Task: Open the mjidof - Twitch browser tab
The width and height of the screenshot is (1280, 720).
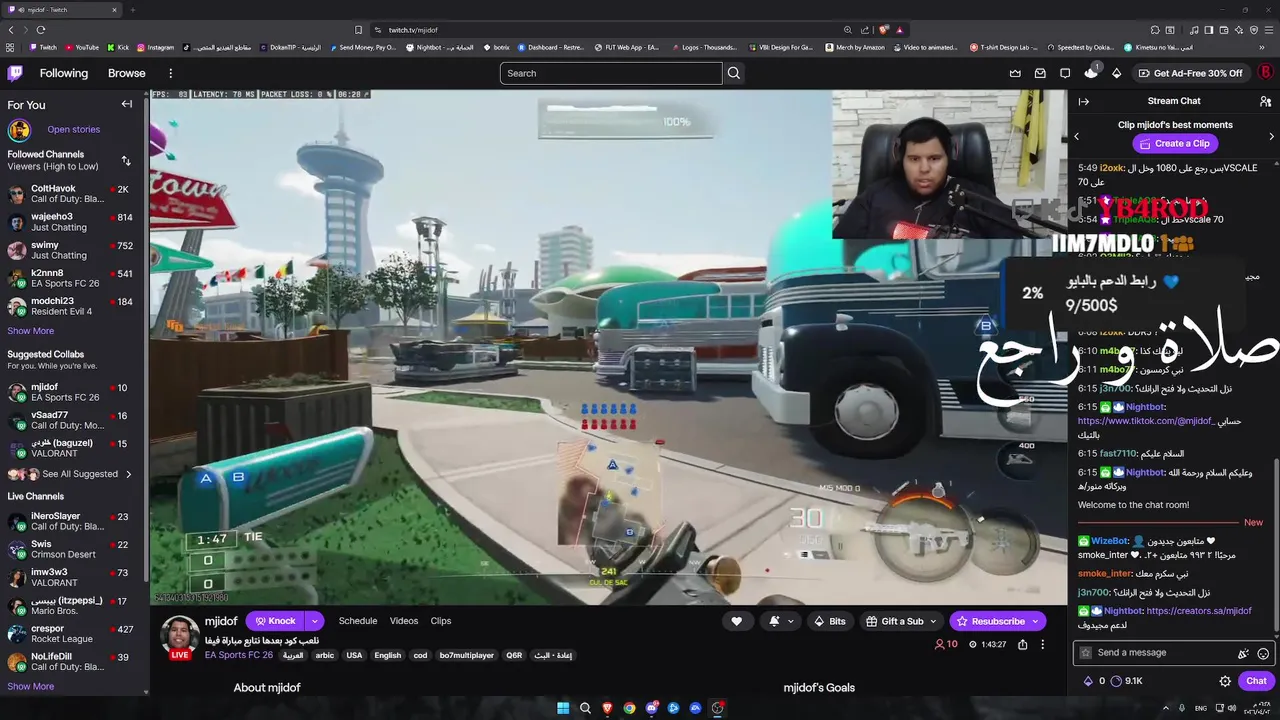Action: [x=62, y=10]
